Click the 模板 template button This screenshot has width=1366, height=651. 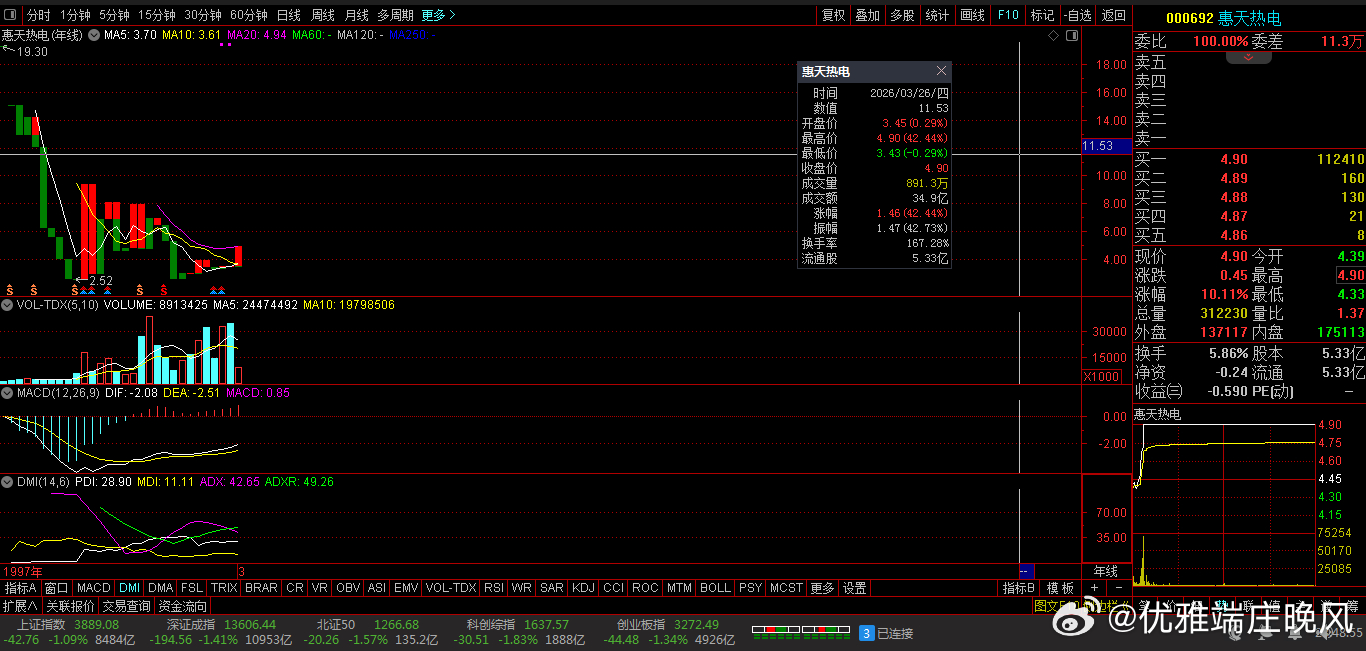pos(1060,588)
